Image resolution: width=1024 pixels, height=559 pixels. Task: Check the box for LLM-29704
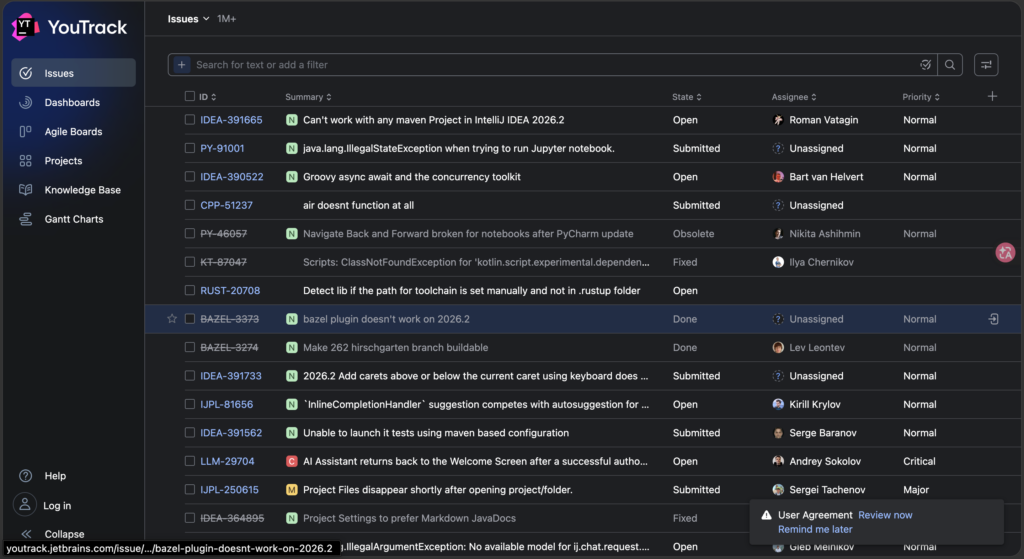(189, 461)
